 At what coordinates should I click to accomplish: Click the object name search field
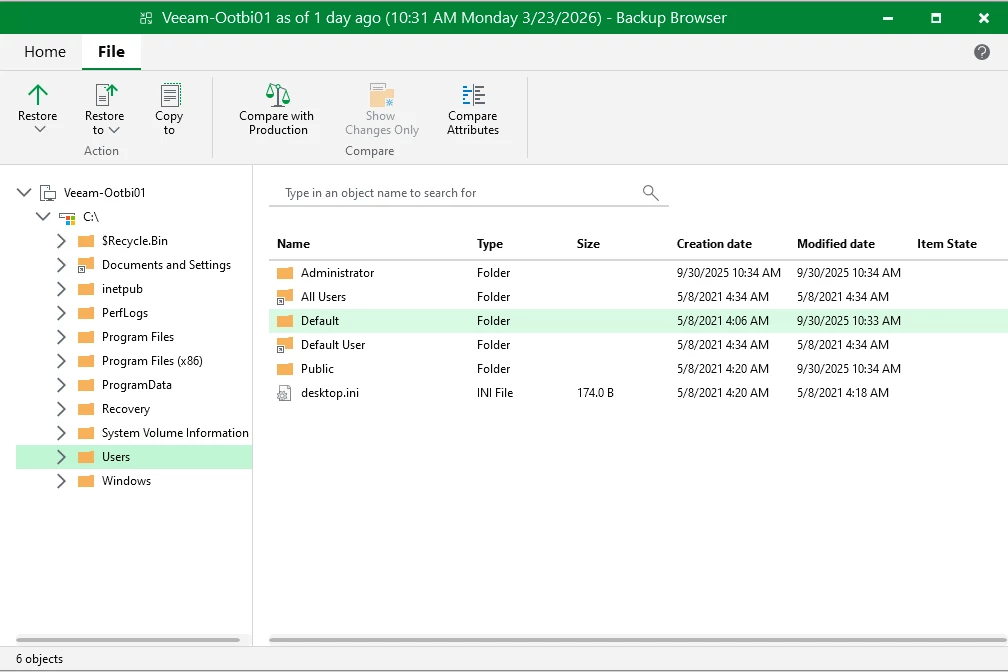[455, 193]
